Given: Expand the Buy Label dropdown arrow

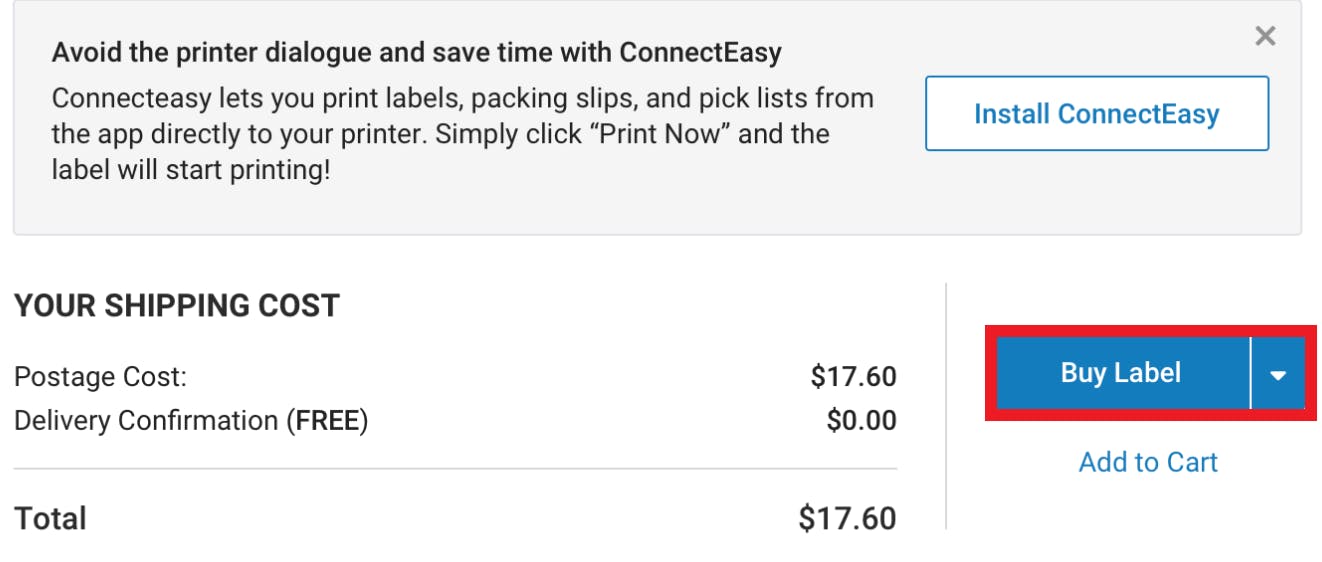Looking at the screenshot, I should tap(1278, 374).
